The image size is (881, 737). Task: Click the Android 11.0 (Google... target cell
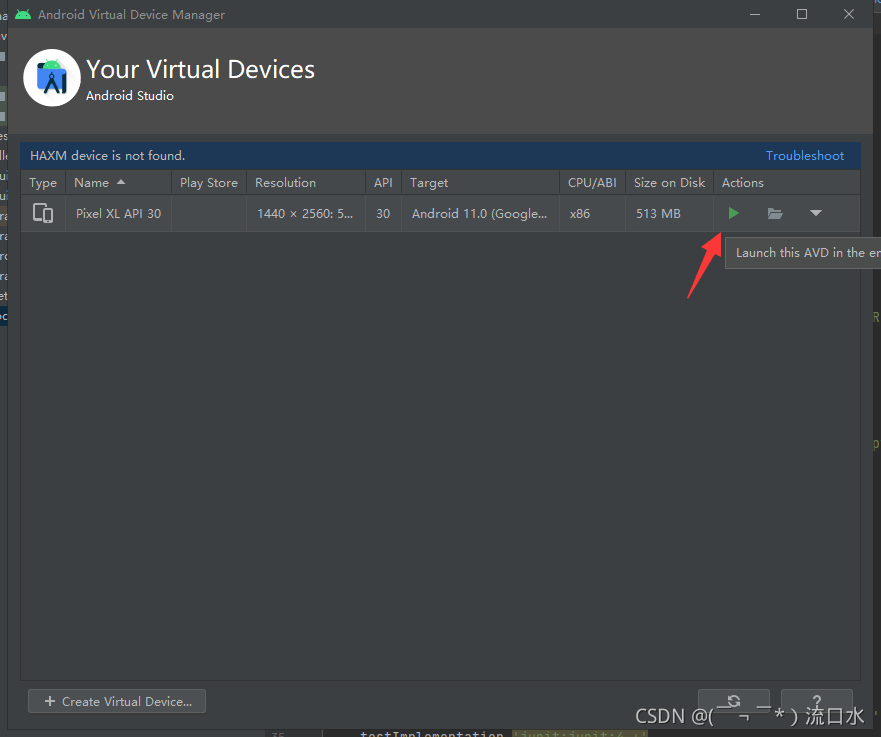point(480,213)
